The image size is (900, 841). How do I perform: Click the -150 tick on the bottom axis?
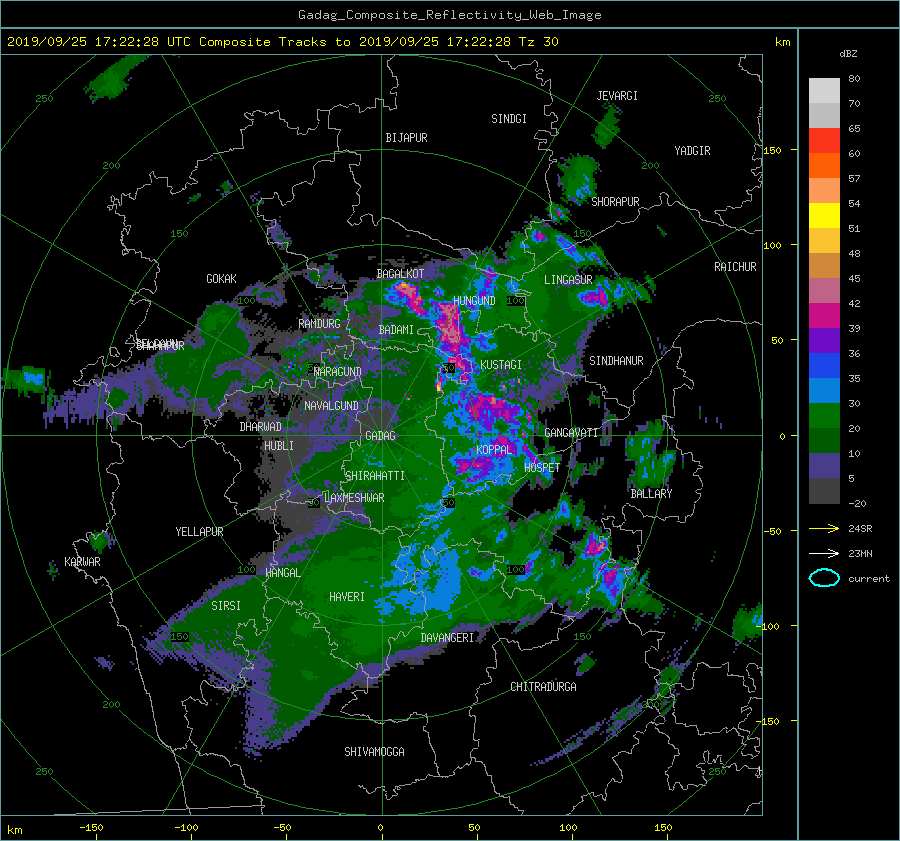point(91,828)
